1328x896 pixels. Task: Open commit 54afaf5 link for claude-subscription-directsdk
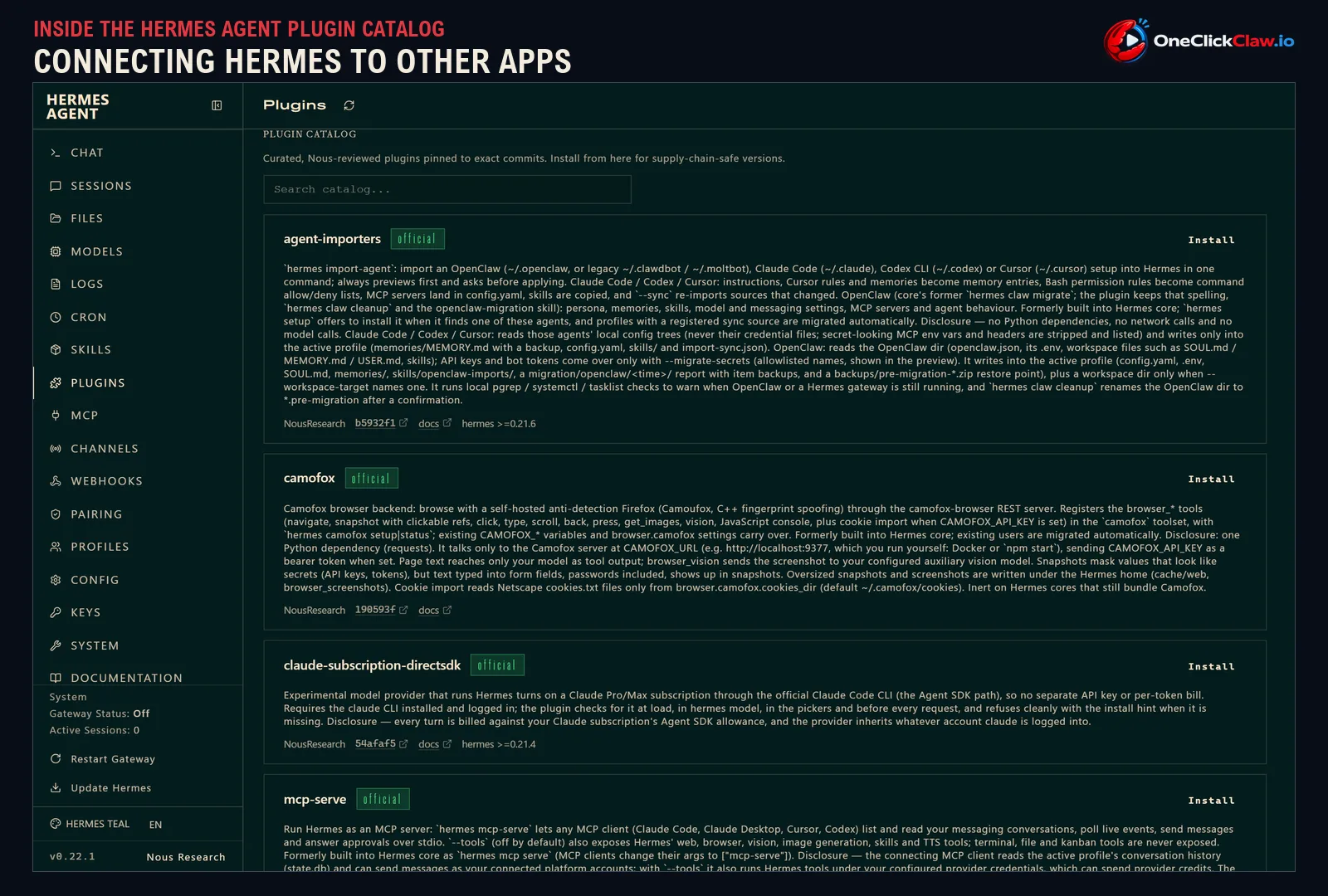[x=381, y=744]
